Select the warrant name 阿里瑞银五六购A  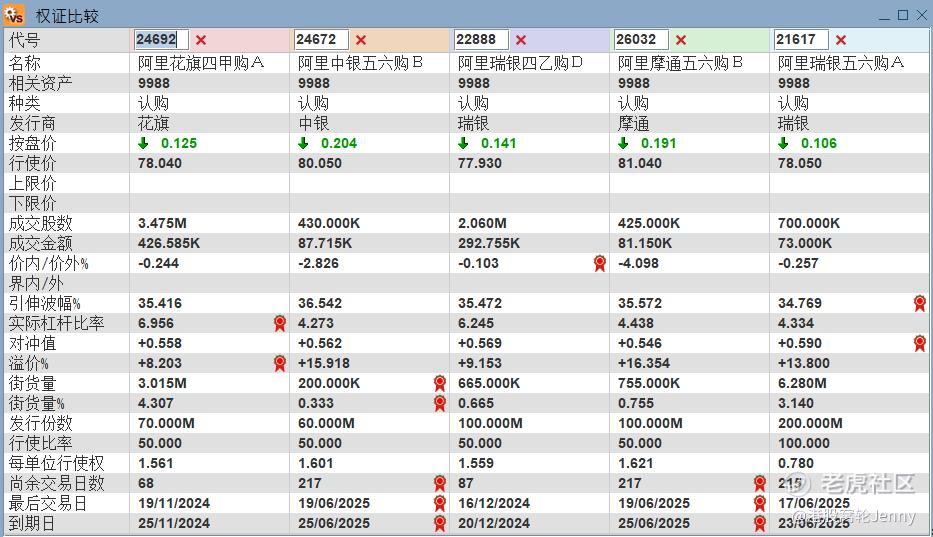[841, 63]
